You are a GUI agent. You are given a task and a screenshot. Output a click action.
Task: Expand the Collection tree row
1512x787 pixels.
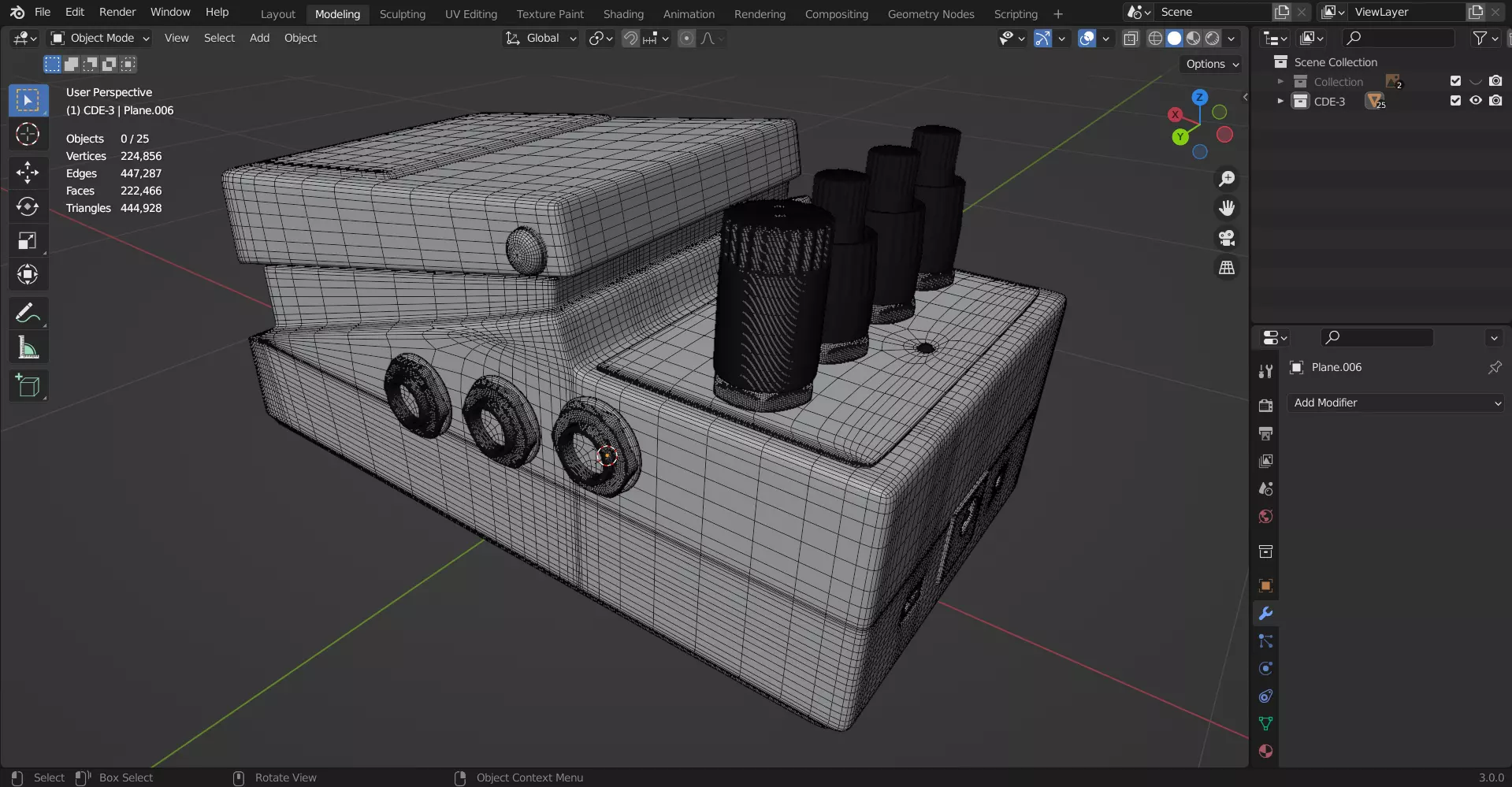[x=1280, y=81]
